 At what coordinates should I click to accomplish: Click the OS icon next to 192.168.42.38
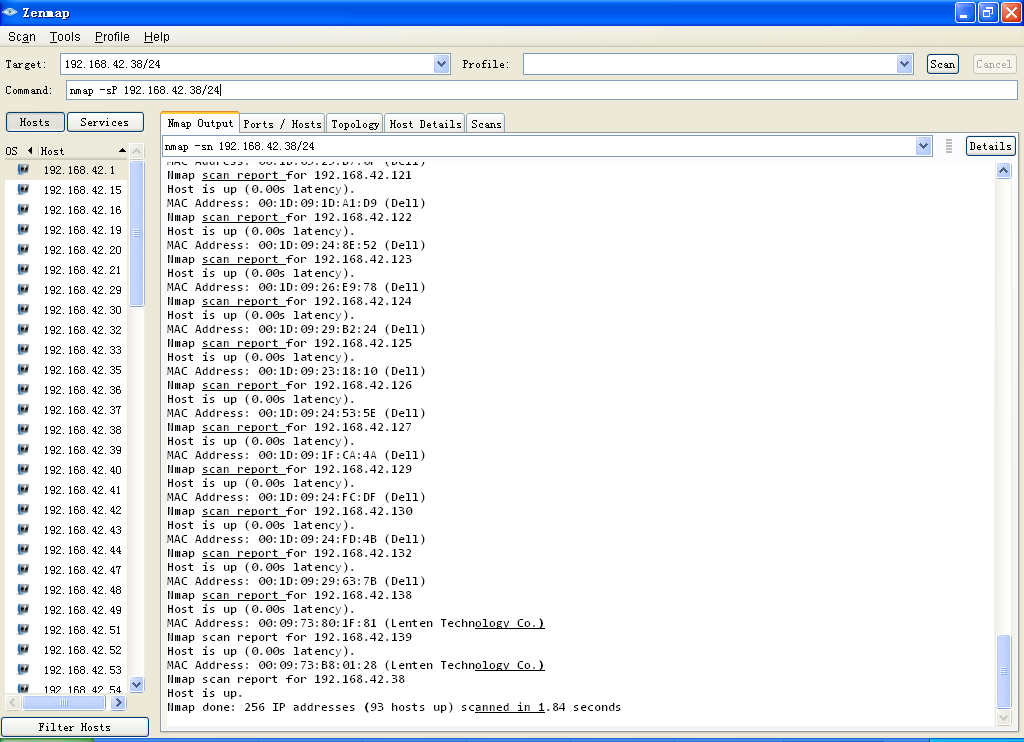(x=23, y=430)
